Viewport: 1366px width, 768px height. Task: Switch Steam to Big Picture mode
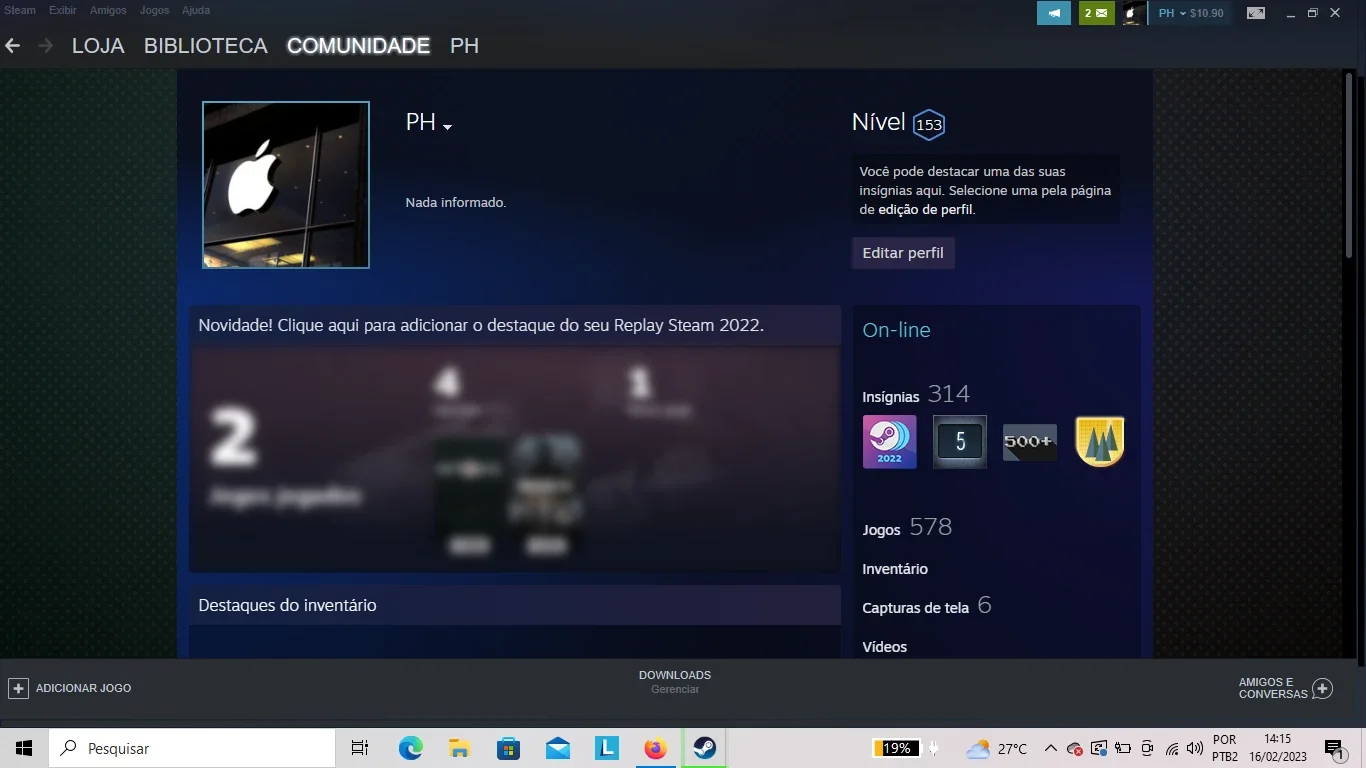point(1256,13)
